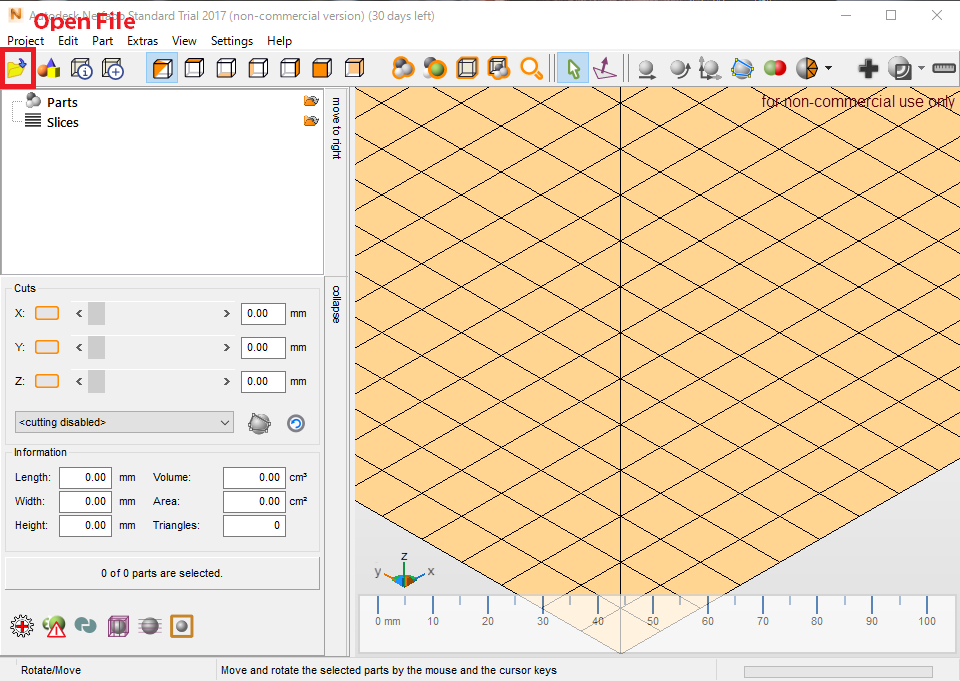Open dropdown arrow beside pie-chart sphere icon
The height and width of the screenshot is (681, 960).
(x=828, y=67)
